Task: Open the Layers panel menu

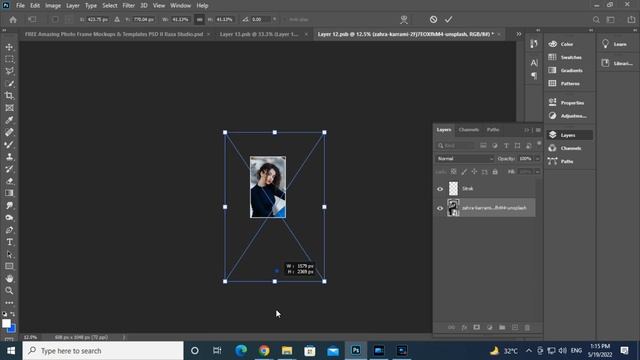Action: click(538, 130)
